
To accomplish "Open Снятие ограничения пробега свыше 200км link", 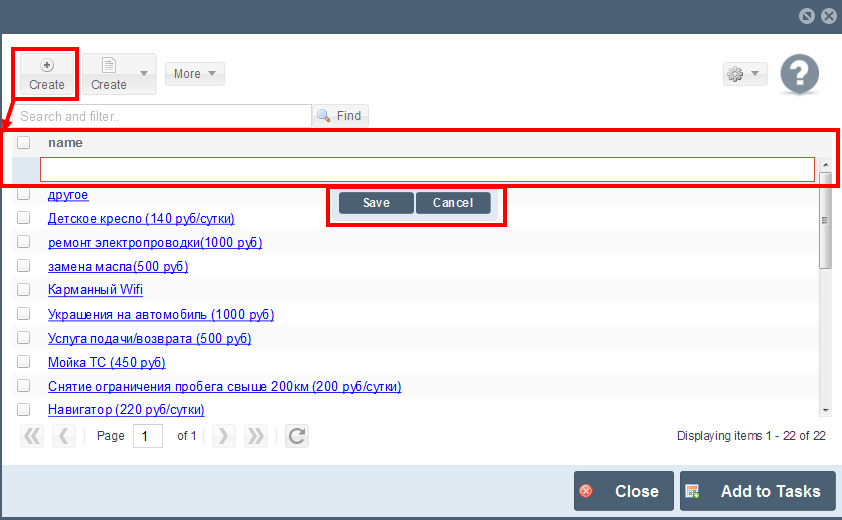I will pyautogui.click(x=224, y=386).
